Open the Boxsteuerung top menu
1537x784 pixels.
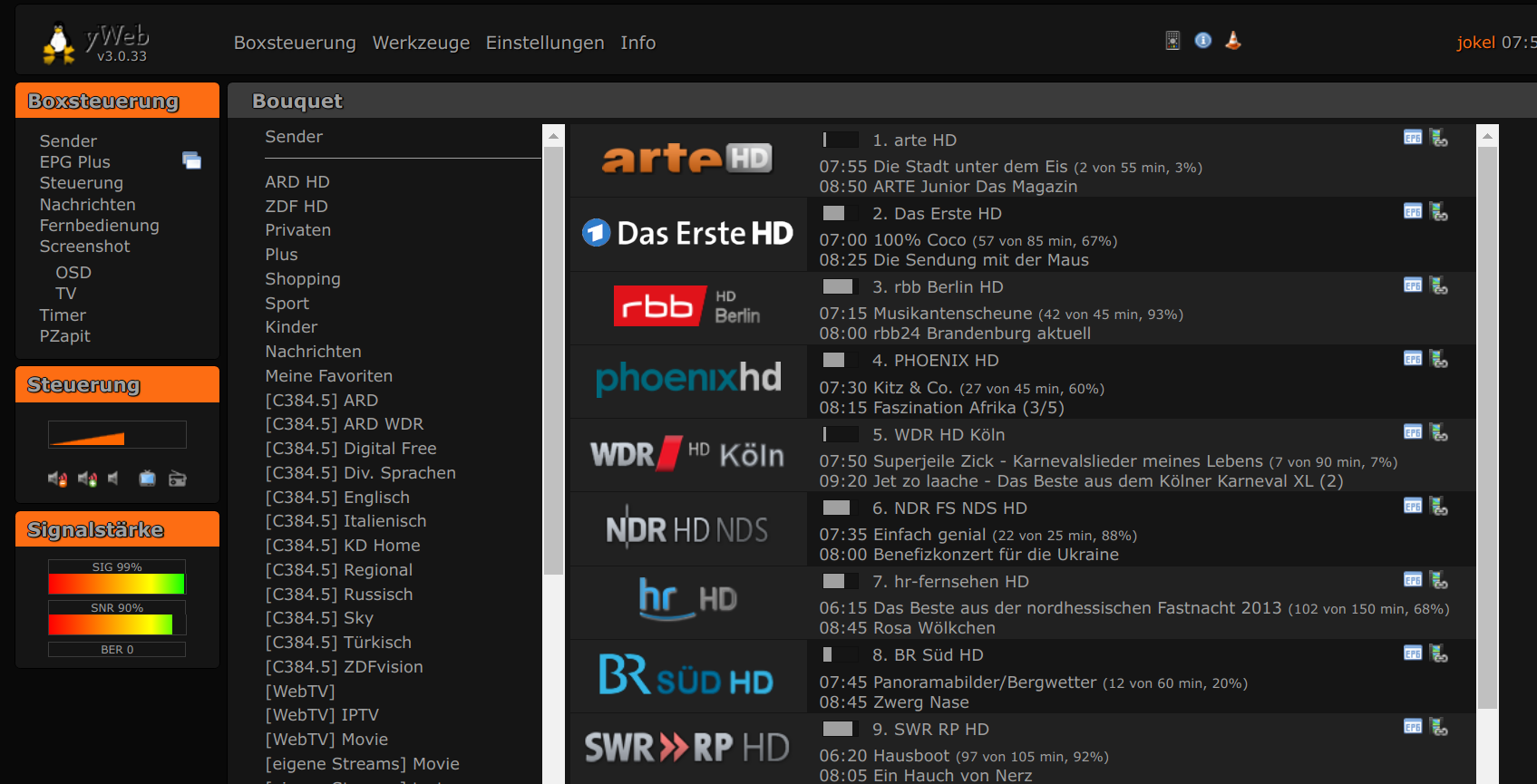coord(295,43)
